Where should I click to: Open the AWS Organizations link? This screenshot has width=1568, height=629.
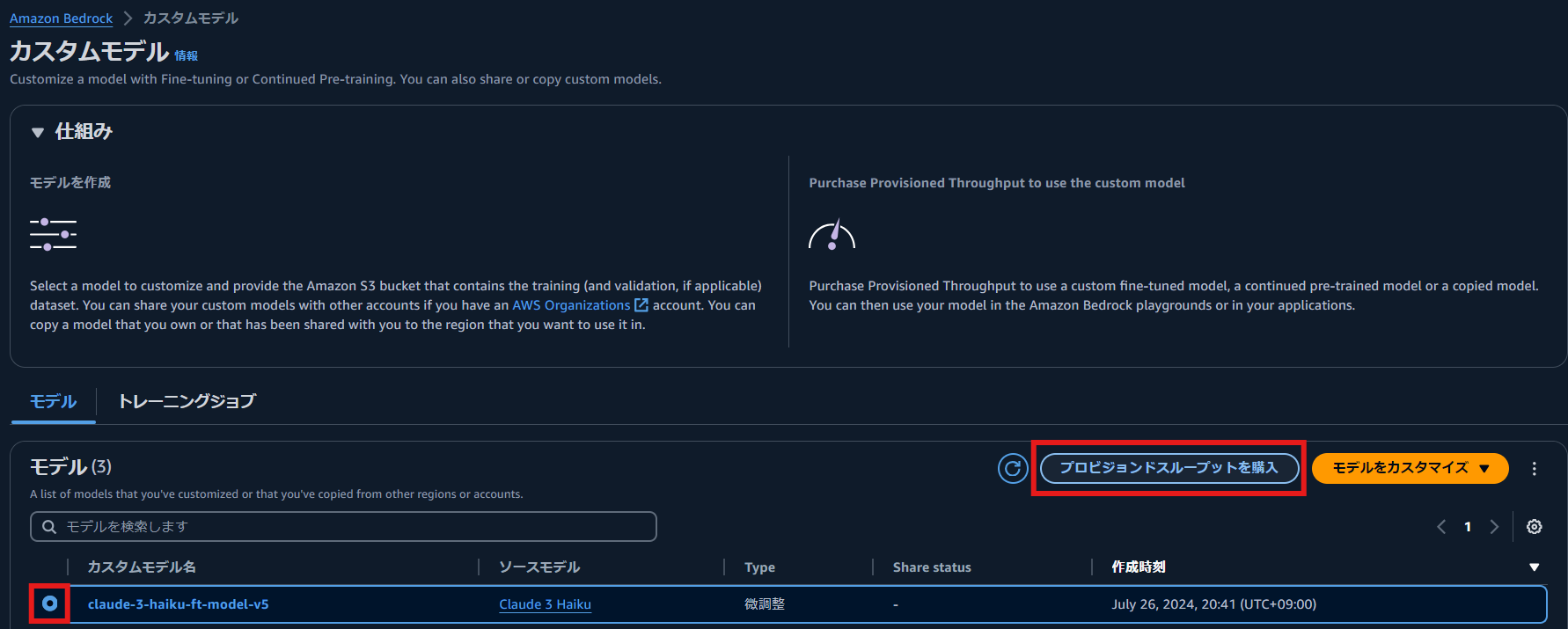pyautogui.click(x=571, y=305)
